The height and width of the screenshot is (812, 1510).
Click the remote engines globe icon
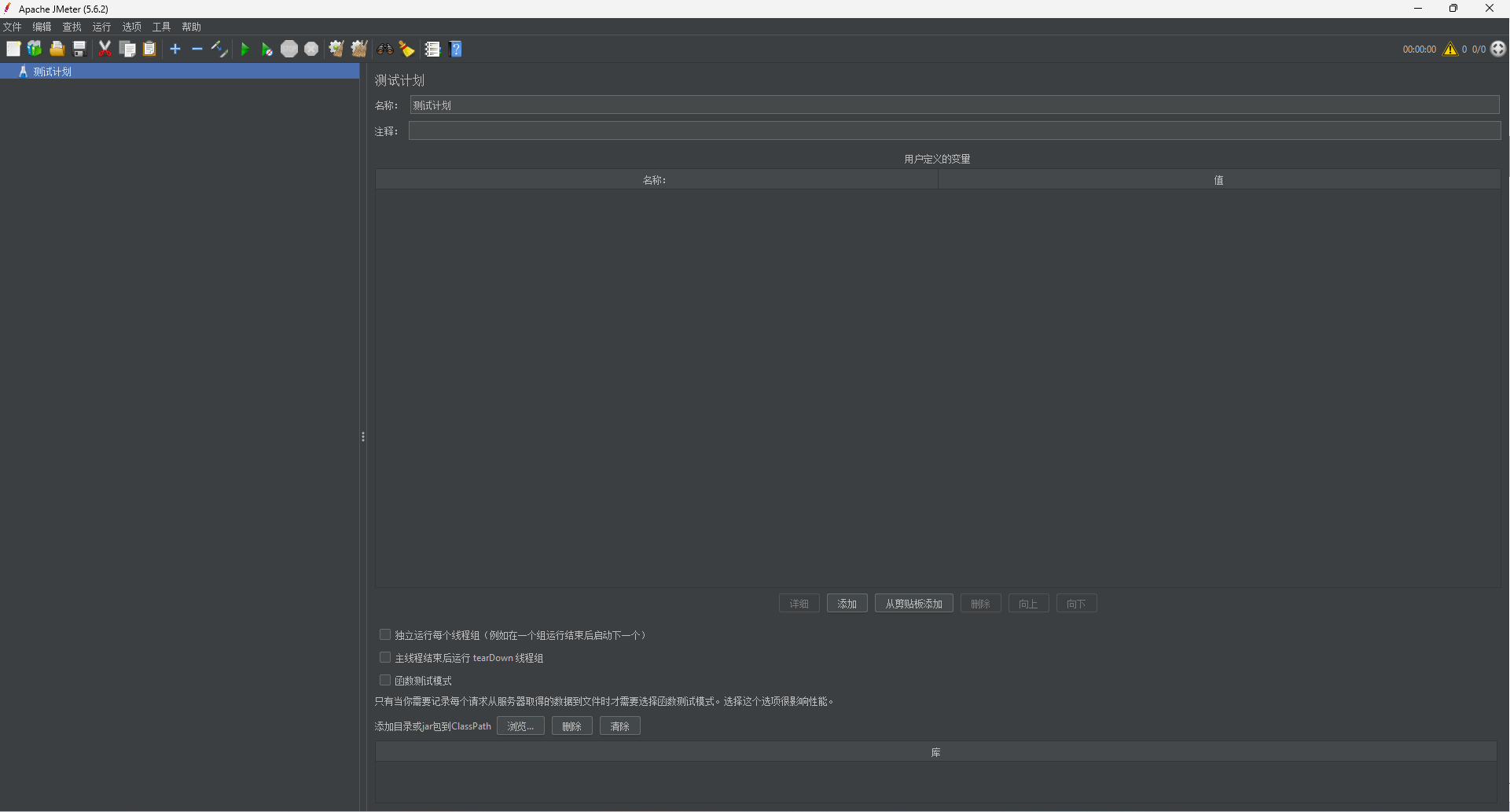(1498, 49)
